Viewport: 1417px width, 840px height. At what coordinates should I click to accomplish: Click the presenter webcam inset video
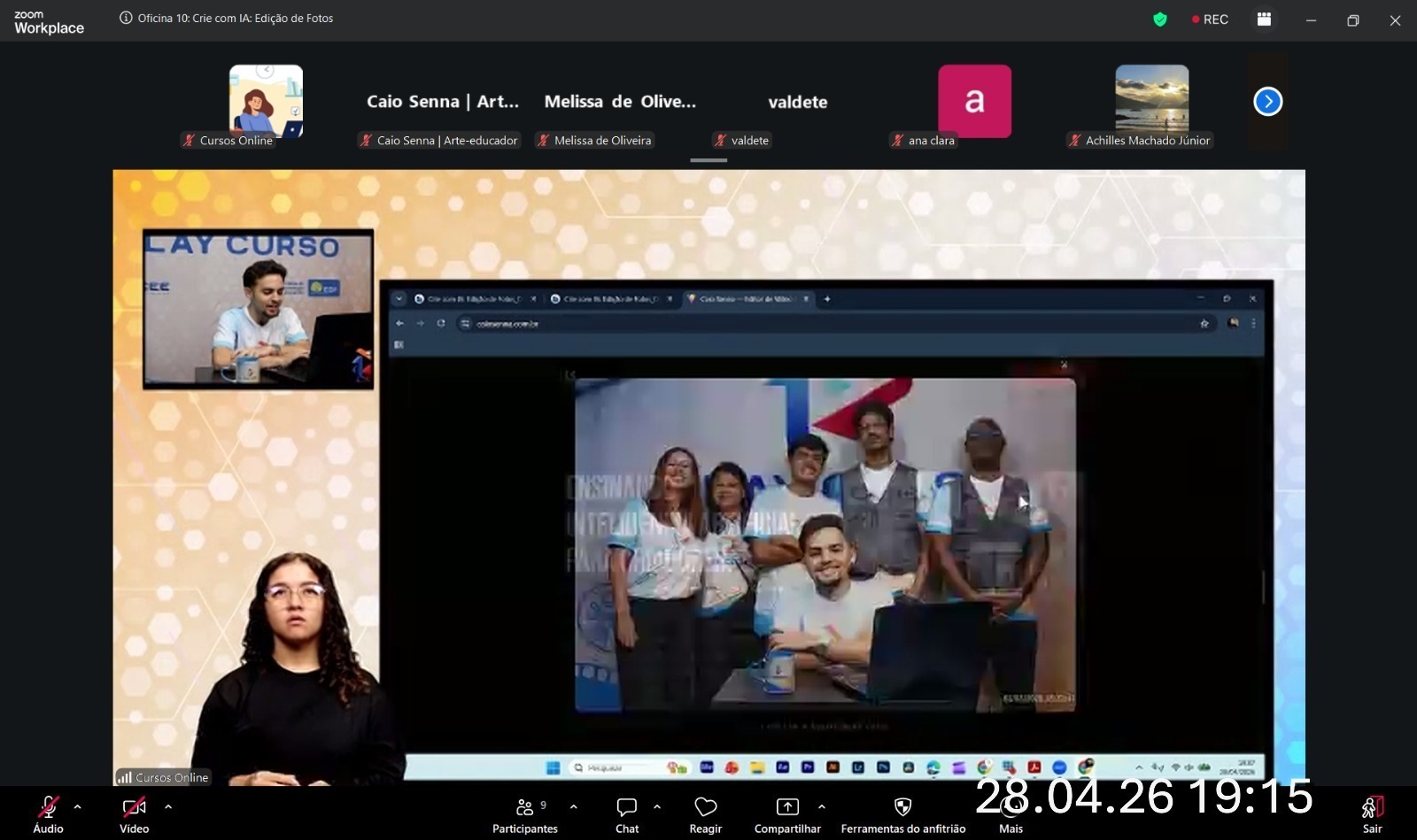(259, 309)
